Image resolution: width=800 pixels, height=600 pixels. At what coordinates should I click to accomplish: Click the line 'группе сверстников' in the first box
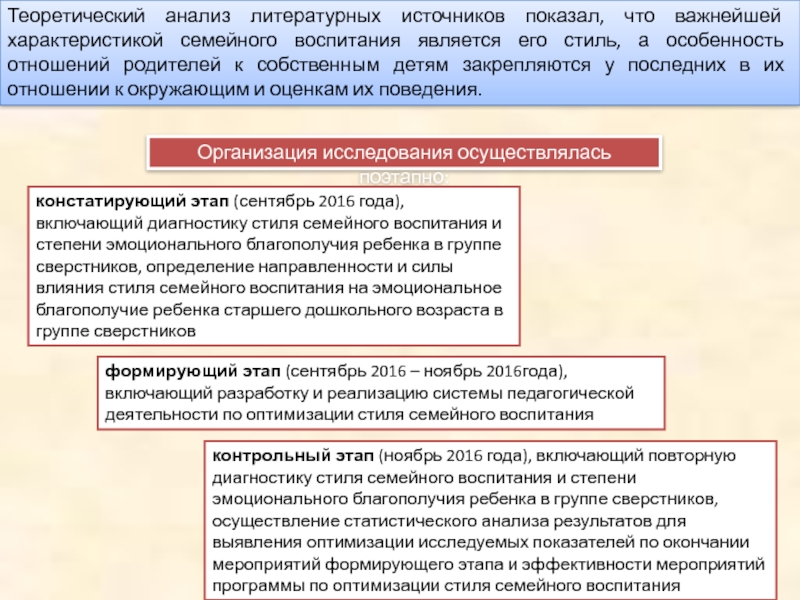pos(116,332)
